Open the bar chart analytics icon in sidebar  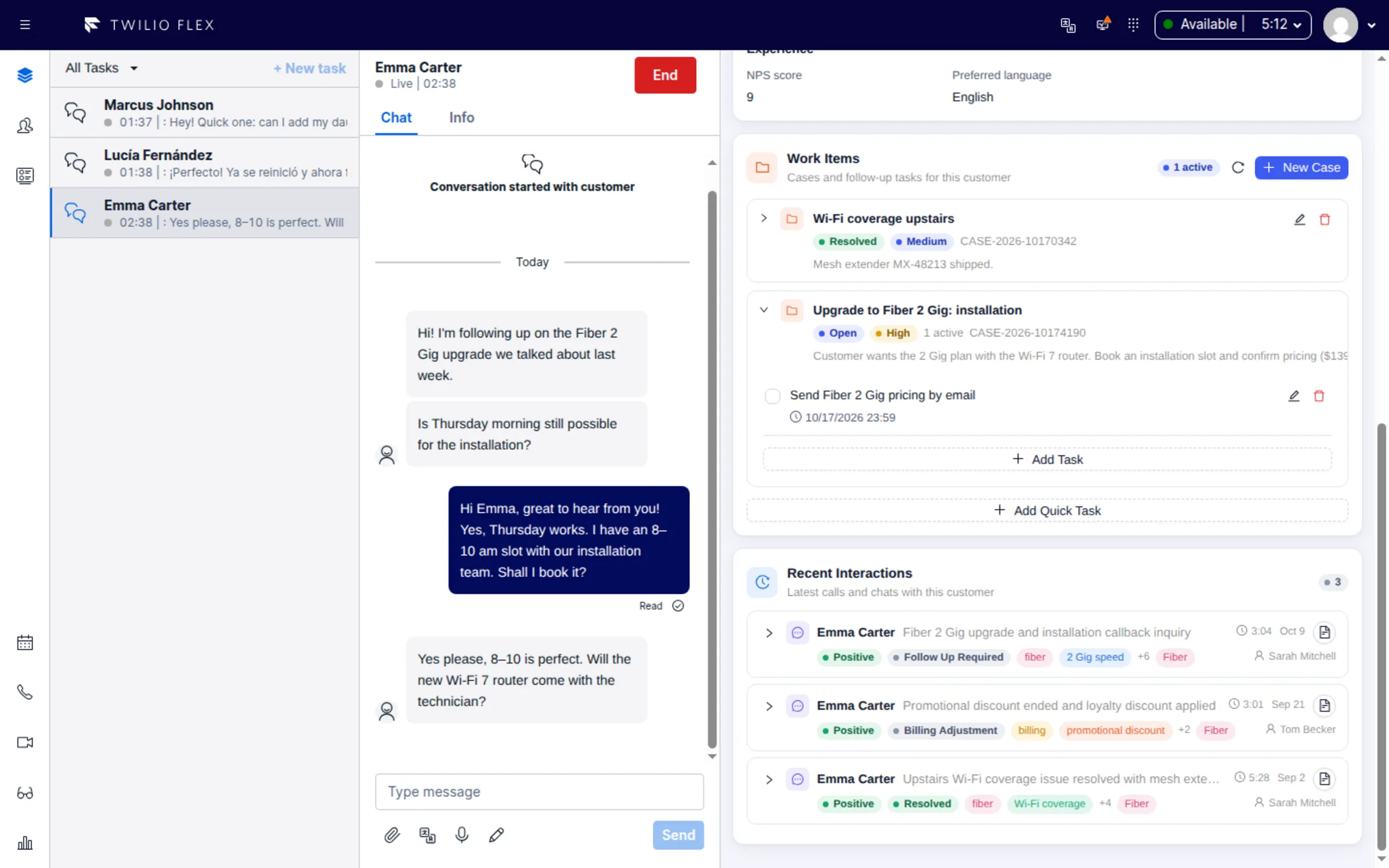point(25,843)
